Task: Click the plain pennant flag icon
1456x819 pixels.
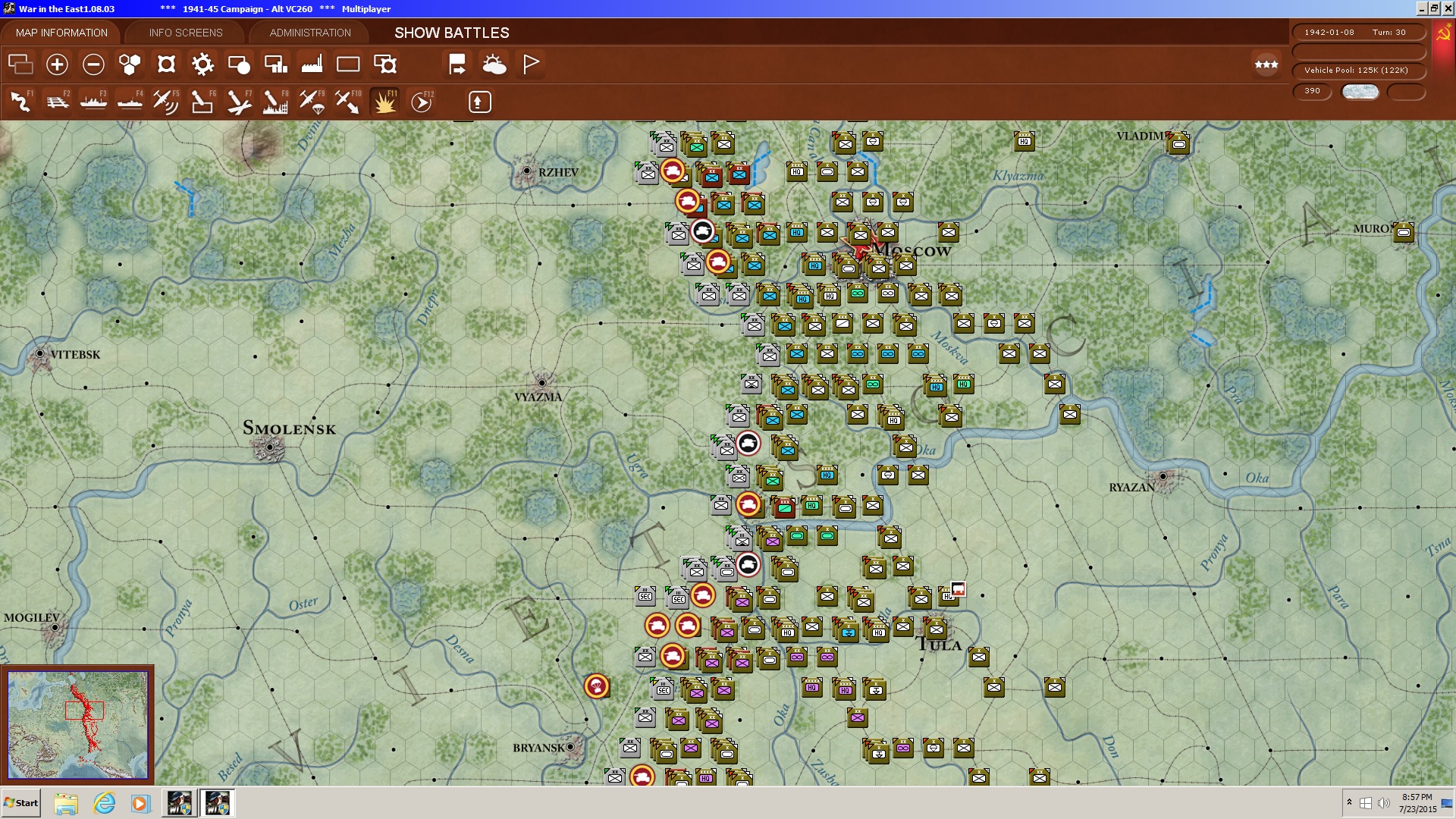Action: (531, 64)
